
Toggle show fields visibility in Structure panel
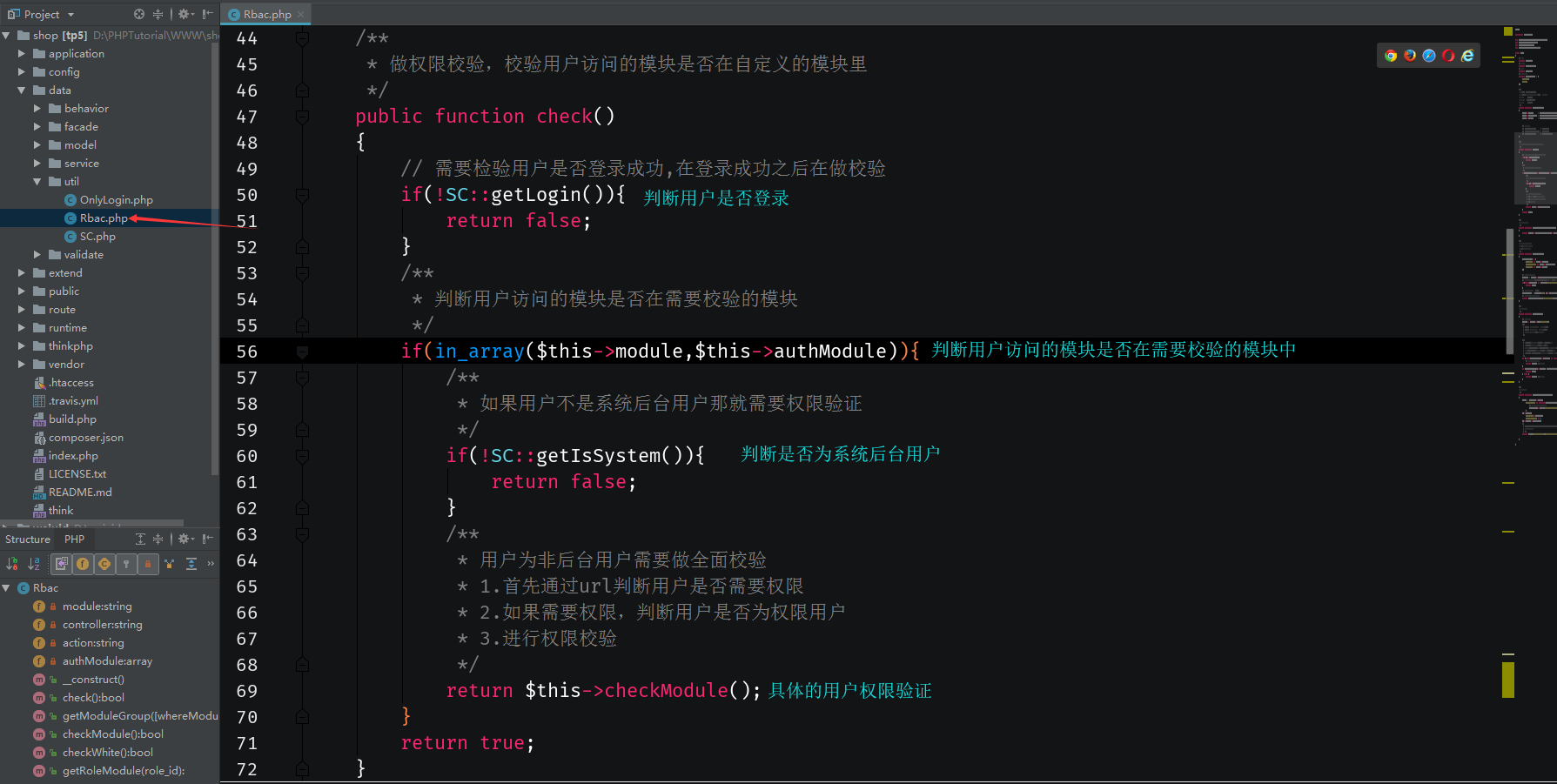pos(82,564)
